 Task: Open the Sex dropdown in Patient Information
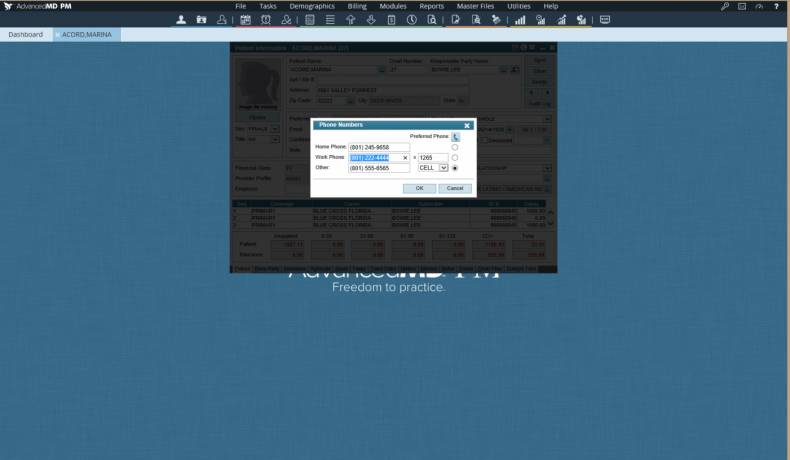[x=275, y=129]
